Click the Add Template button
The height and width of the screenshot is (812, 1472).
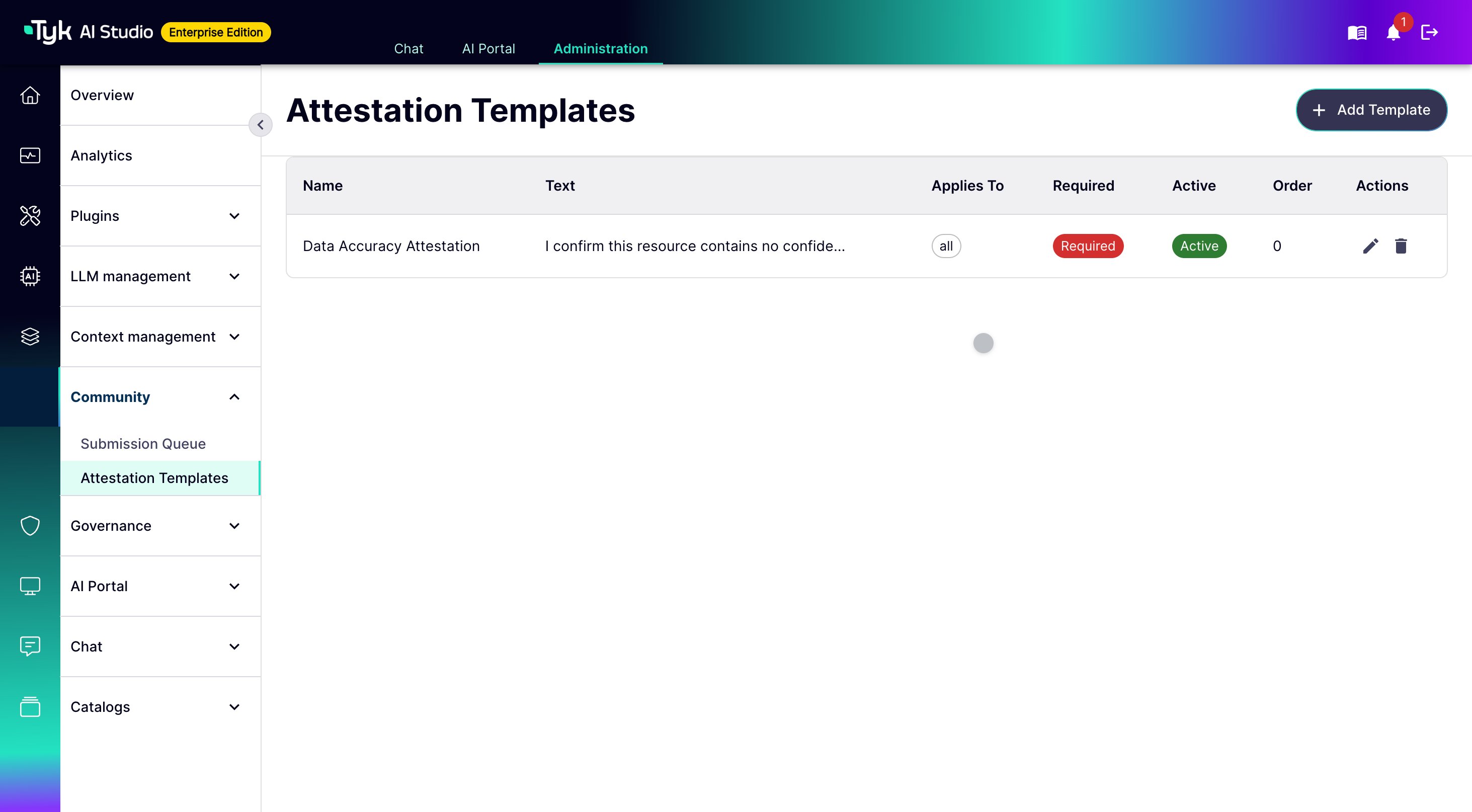pos(1371,110)
